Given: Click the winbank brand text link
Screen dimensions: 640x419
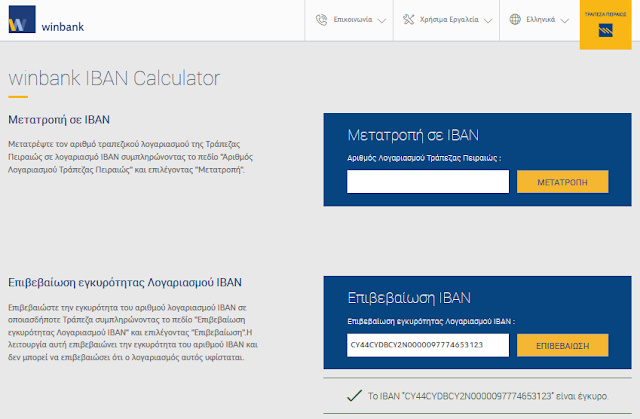Looking at the screenshot, I should point(62,27).
